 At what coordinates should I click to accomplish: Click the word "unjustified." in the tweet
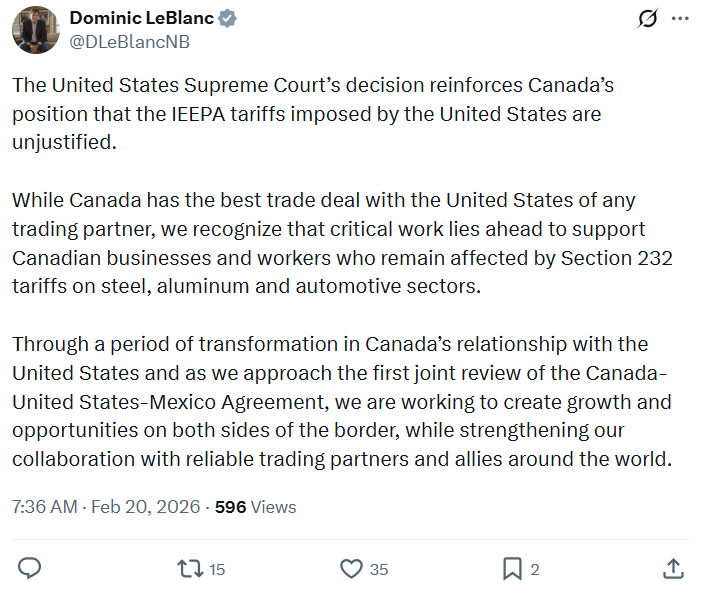point(65,142)
